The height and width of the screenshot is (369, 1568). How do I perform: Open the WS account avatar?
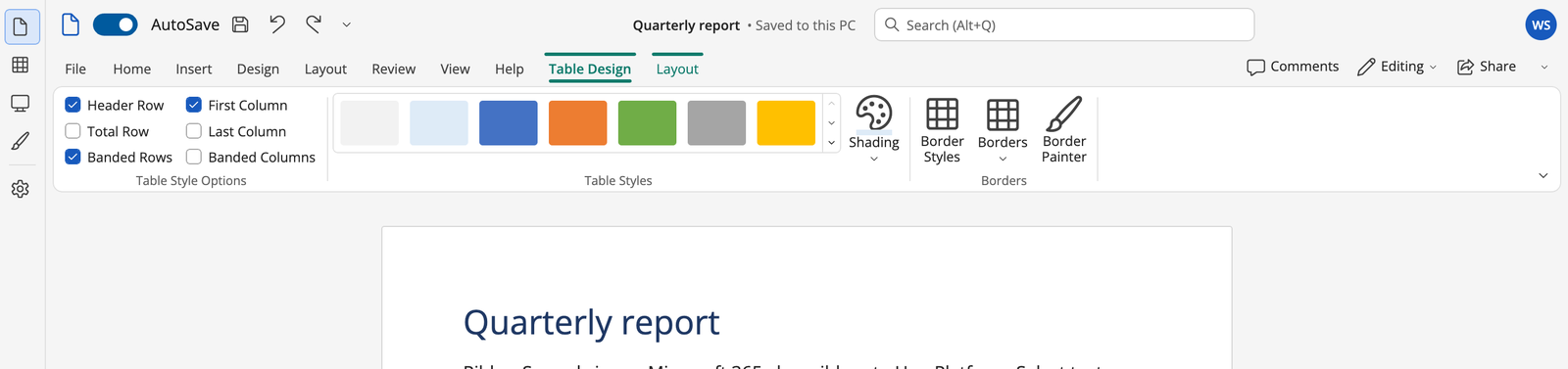coord(1542,24)
